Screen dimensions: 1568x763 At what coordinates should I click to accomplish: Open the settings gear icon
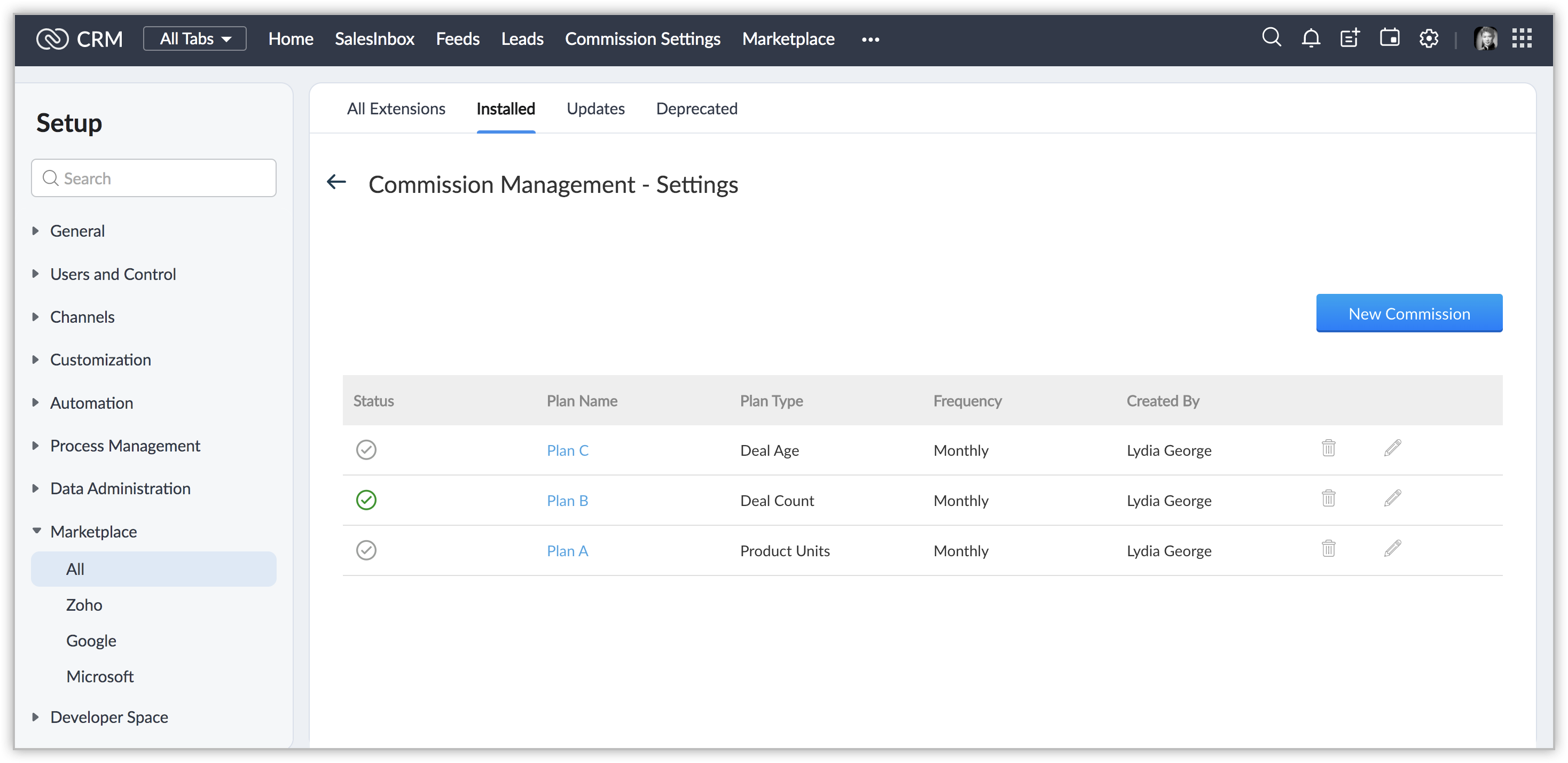pyautogui.click(x=1429, y=38)
